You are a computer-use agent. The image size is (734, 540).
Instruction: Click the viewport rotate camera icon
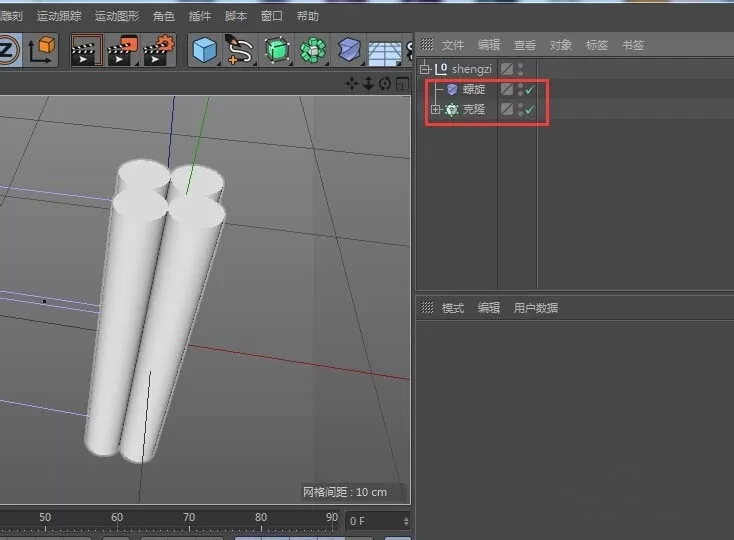click(385, 84)
